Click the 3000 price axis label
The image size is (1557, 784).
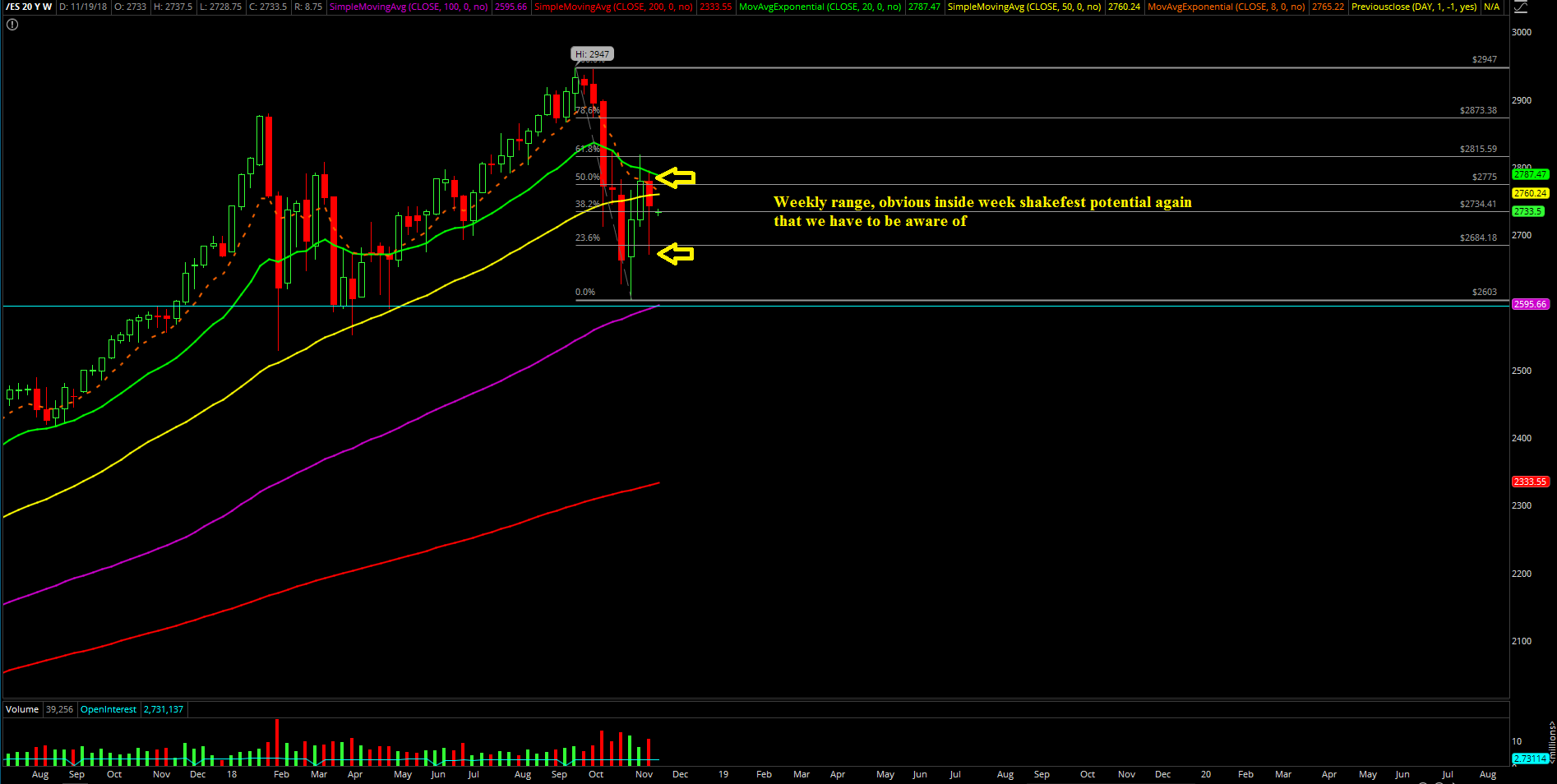(x=1522, y=32)
